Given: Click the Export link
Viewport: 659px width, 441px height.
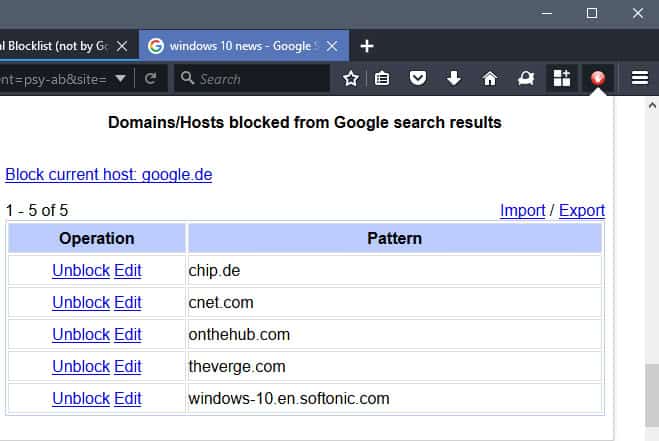Looking at the screenshot, I should pyautogui.click(x=582, y=210).
